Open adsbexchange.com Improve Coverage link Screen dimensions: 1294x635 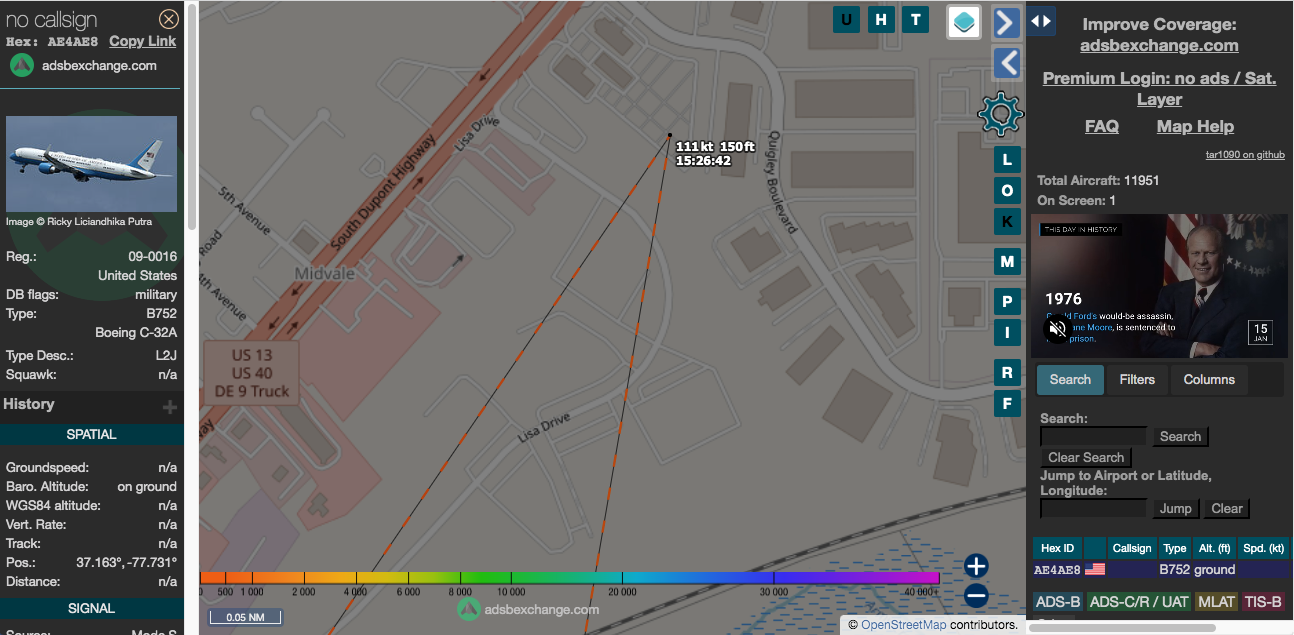[1159, 45]
